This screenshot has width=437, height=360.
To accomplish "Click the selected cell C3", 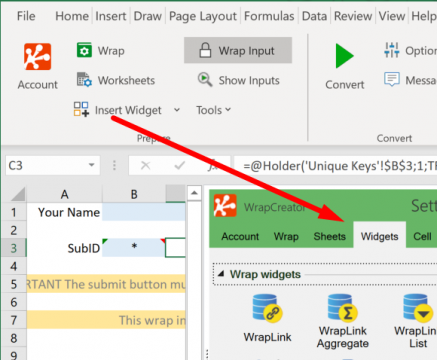I will click(x=175, y=247).
